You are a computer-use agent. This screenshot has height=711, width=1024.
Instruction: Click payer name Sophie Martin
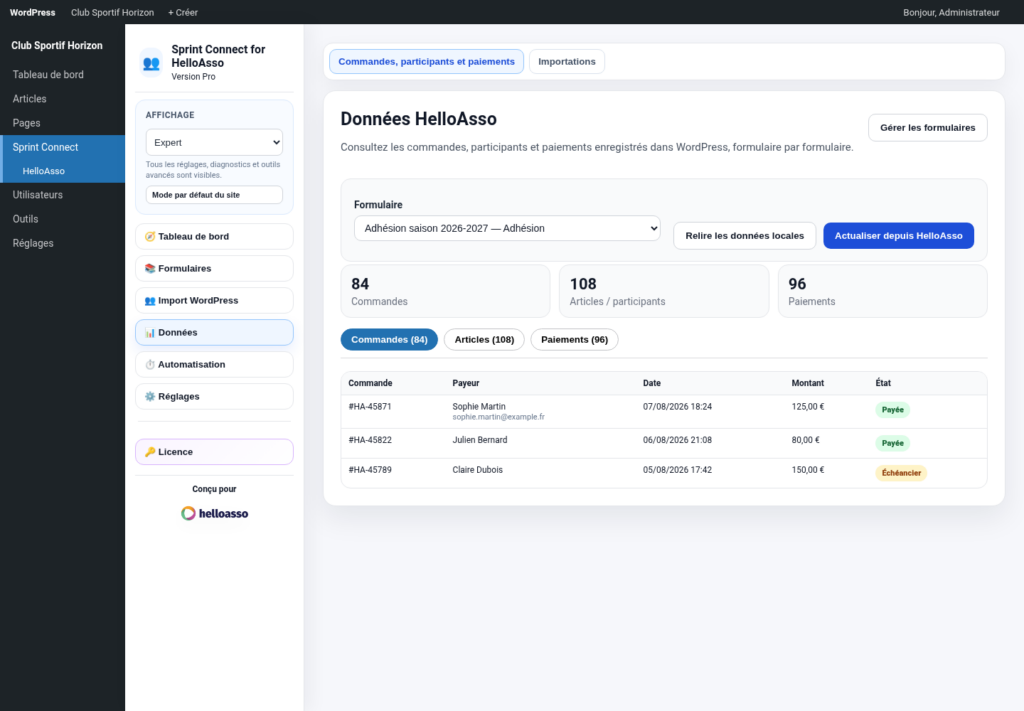coord(479,406)
